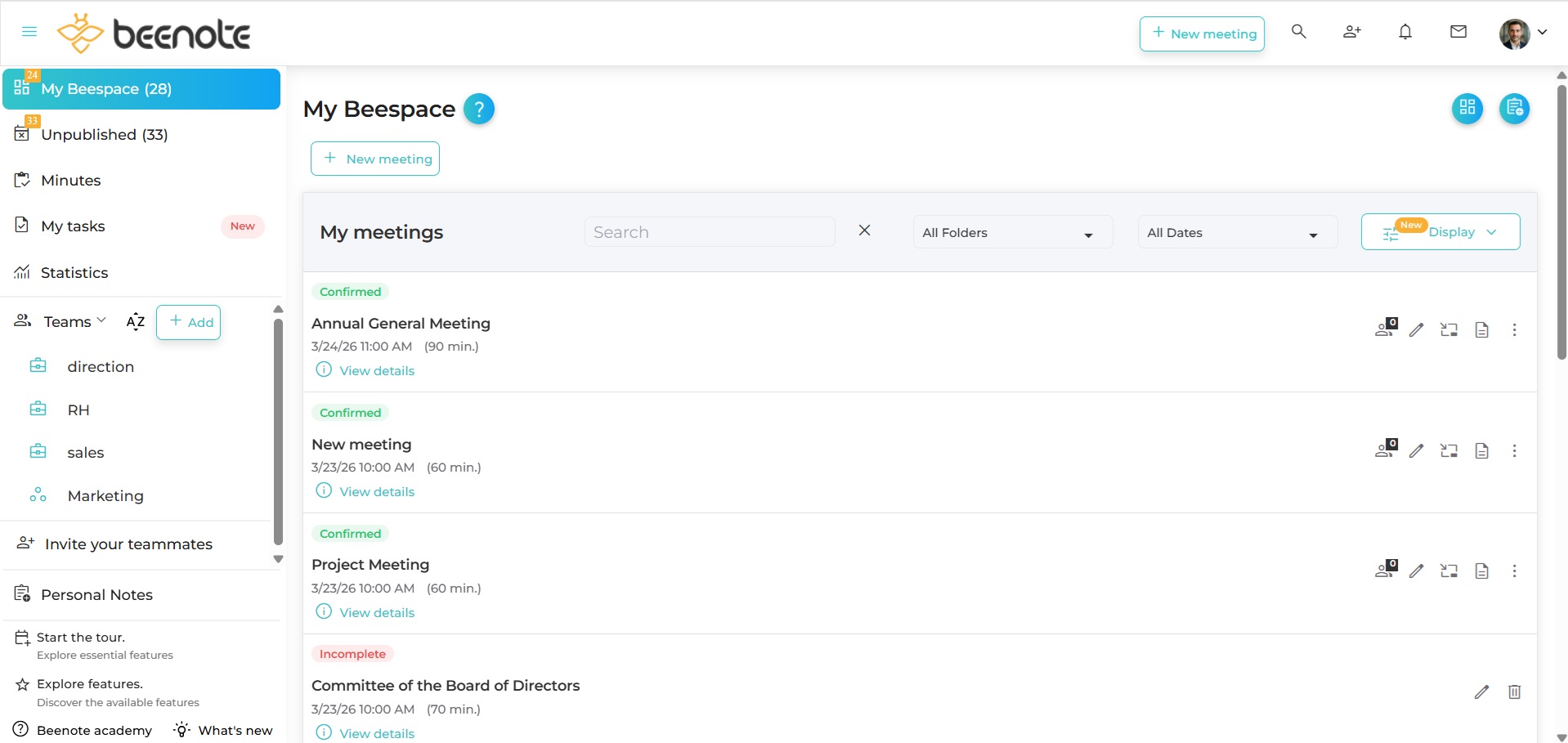Screen dimensions: 1568x743
Task: Click the My meetings search field
Action: click(709, 232)
